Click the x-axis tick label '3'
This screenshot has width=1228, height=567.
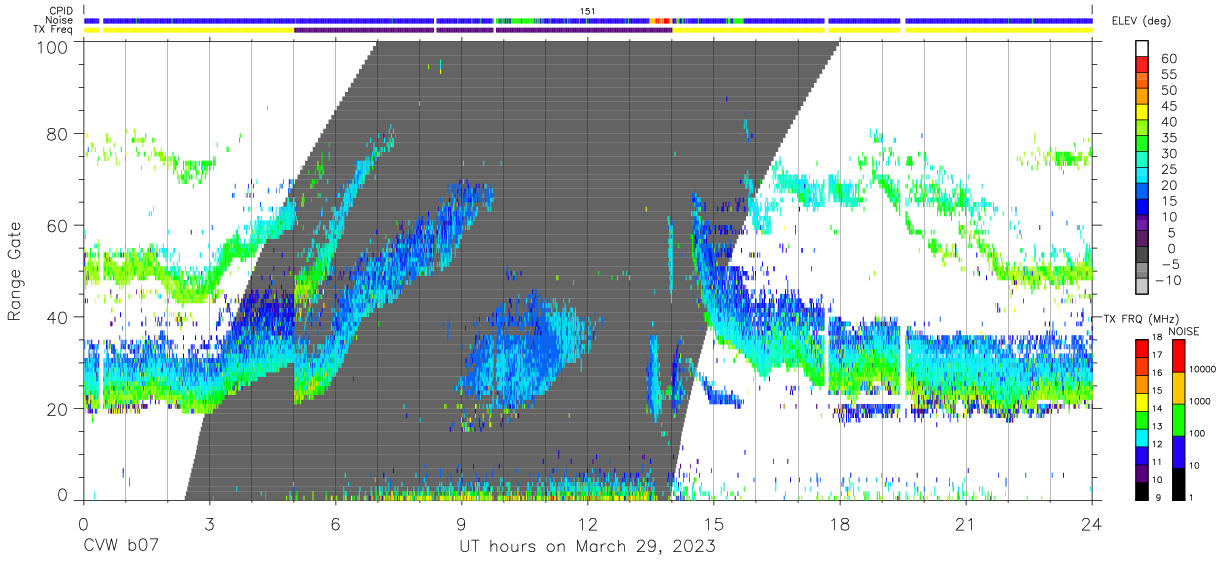(x=210, y=524)
